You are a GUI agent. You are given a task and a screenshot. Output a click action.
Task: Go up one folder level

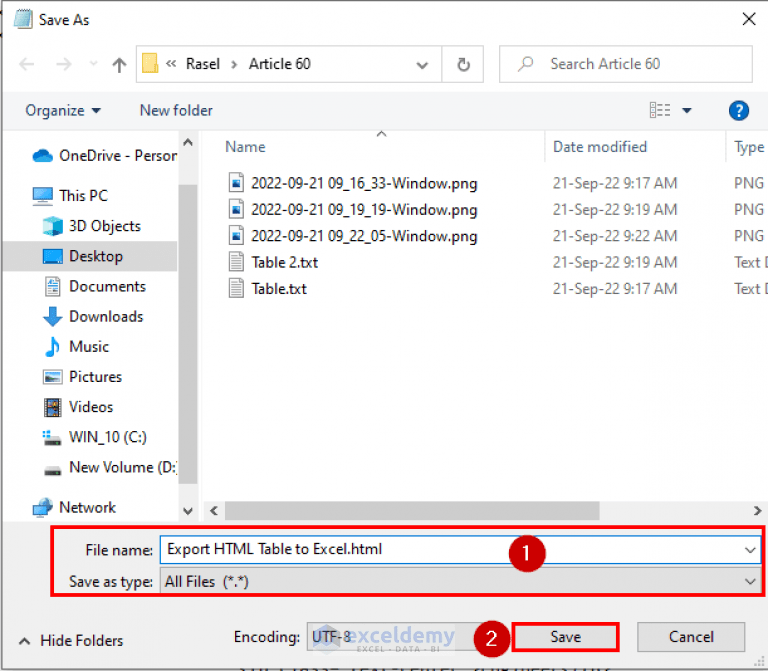pos(119,64)
